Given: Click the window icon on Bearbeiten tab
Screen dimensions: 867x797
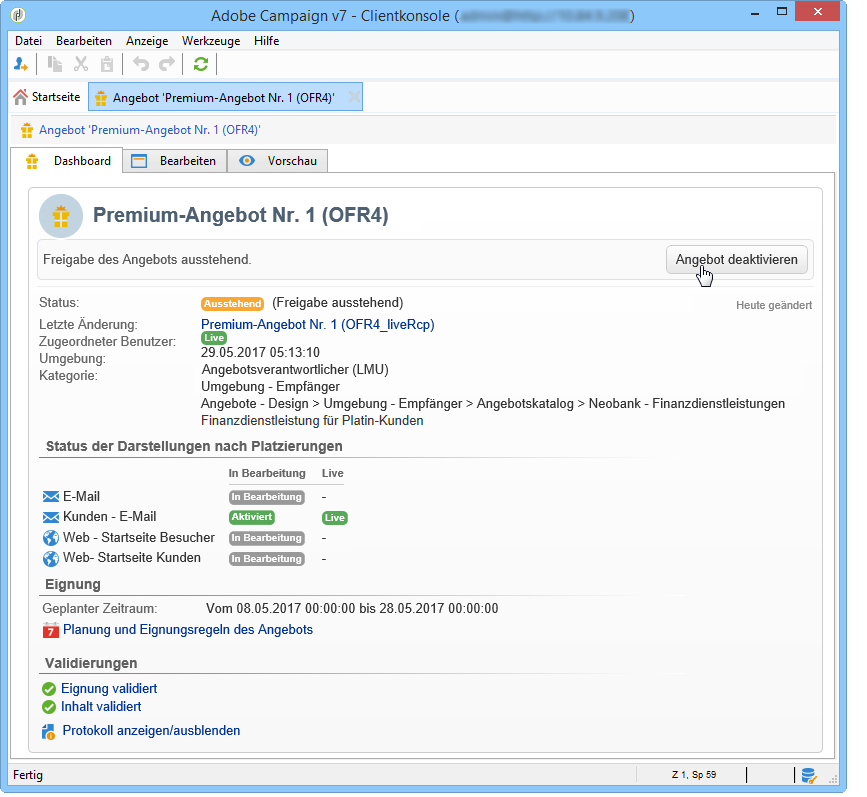Looking at the screenshot, I should coord(139,161).
